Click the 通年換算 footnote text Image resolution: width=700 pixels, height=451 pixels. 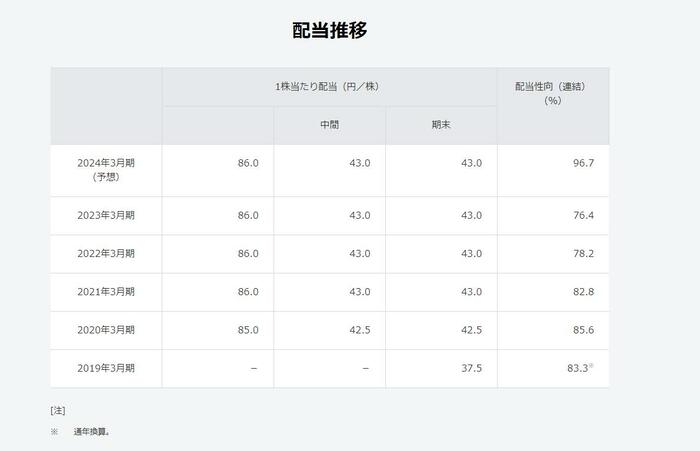point(90,432)
